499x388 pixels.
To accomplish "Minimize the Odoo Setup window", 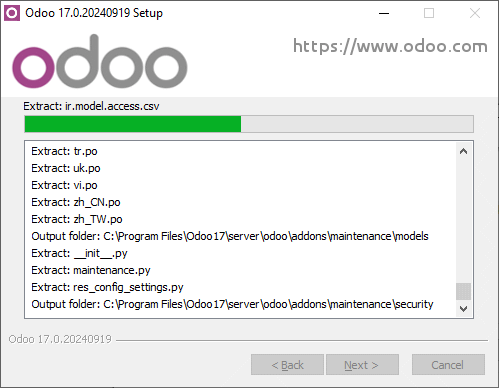I will 384,13.
